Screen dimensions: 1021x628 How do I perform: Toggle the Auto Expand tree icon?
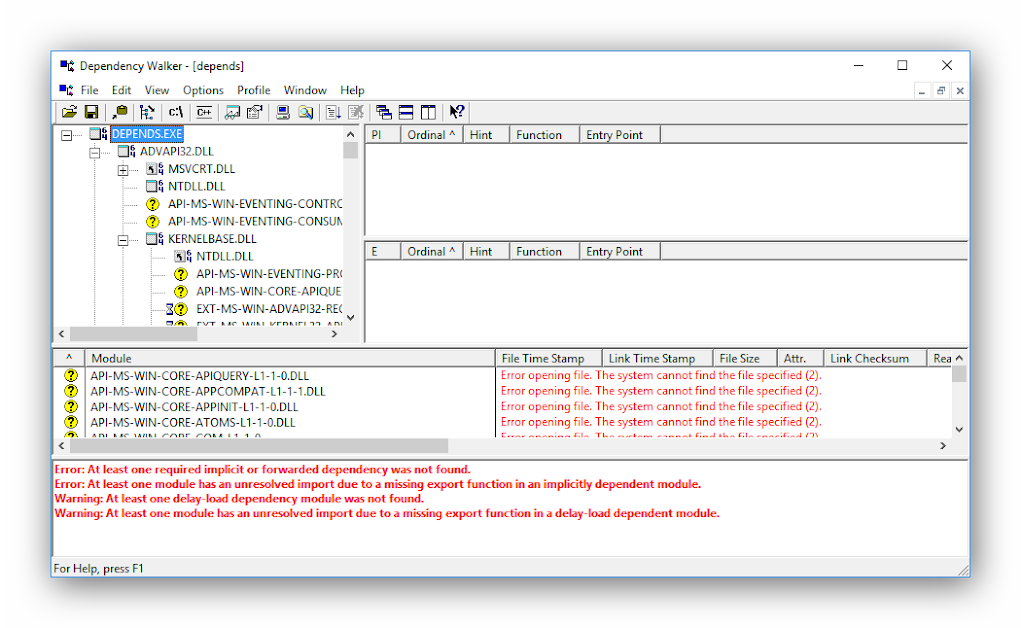(x=148, y=112)
